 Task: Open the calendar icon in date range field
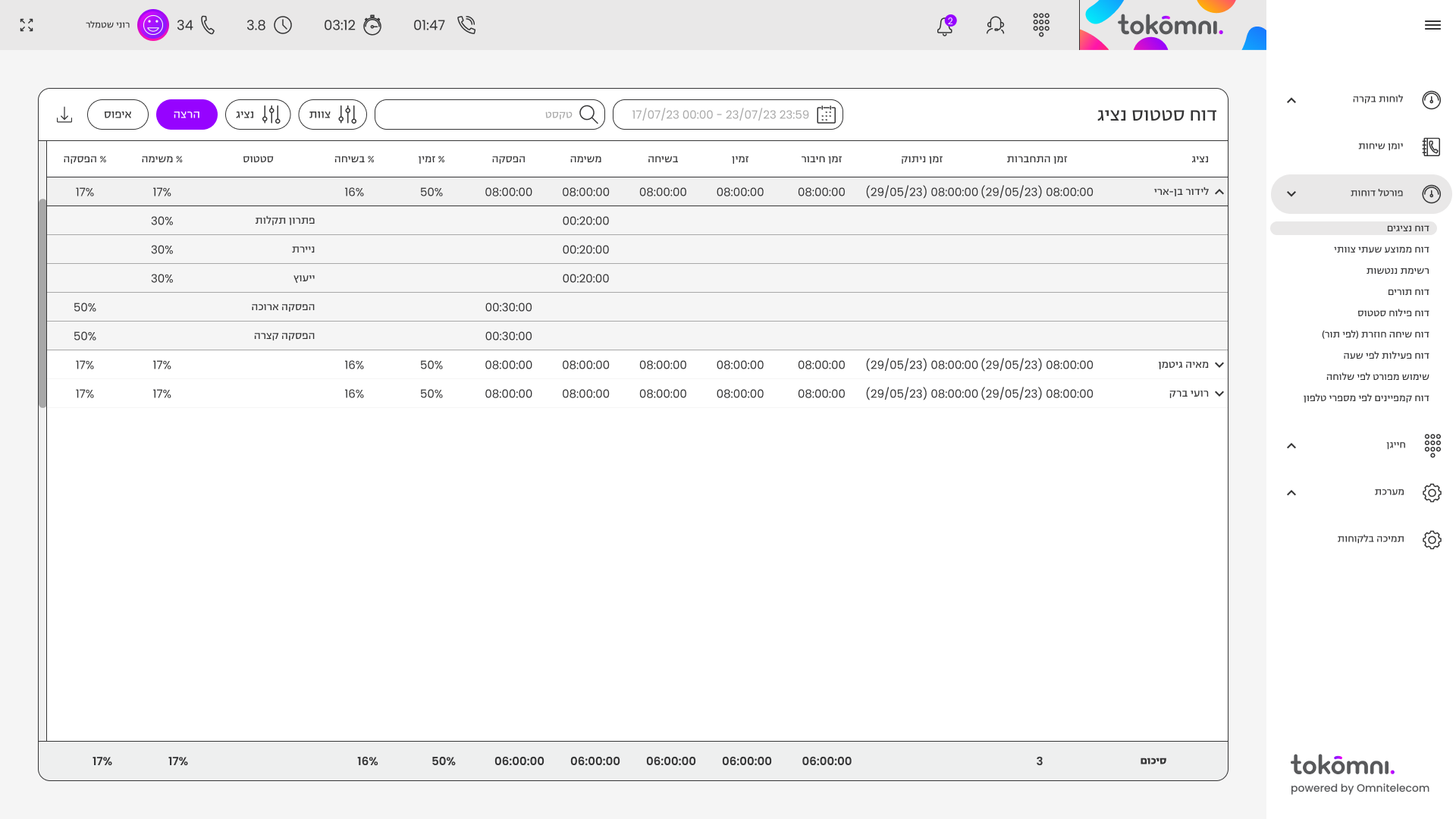[x=826, y=115]
